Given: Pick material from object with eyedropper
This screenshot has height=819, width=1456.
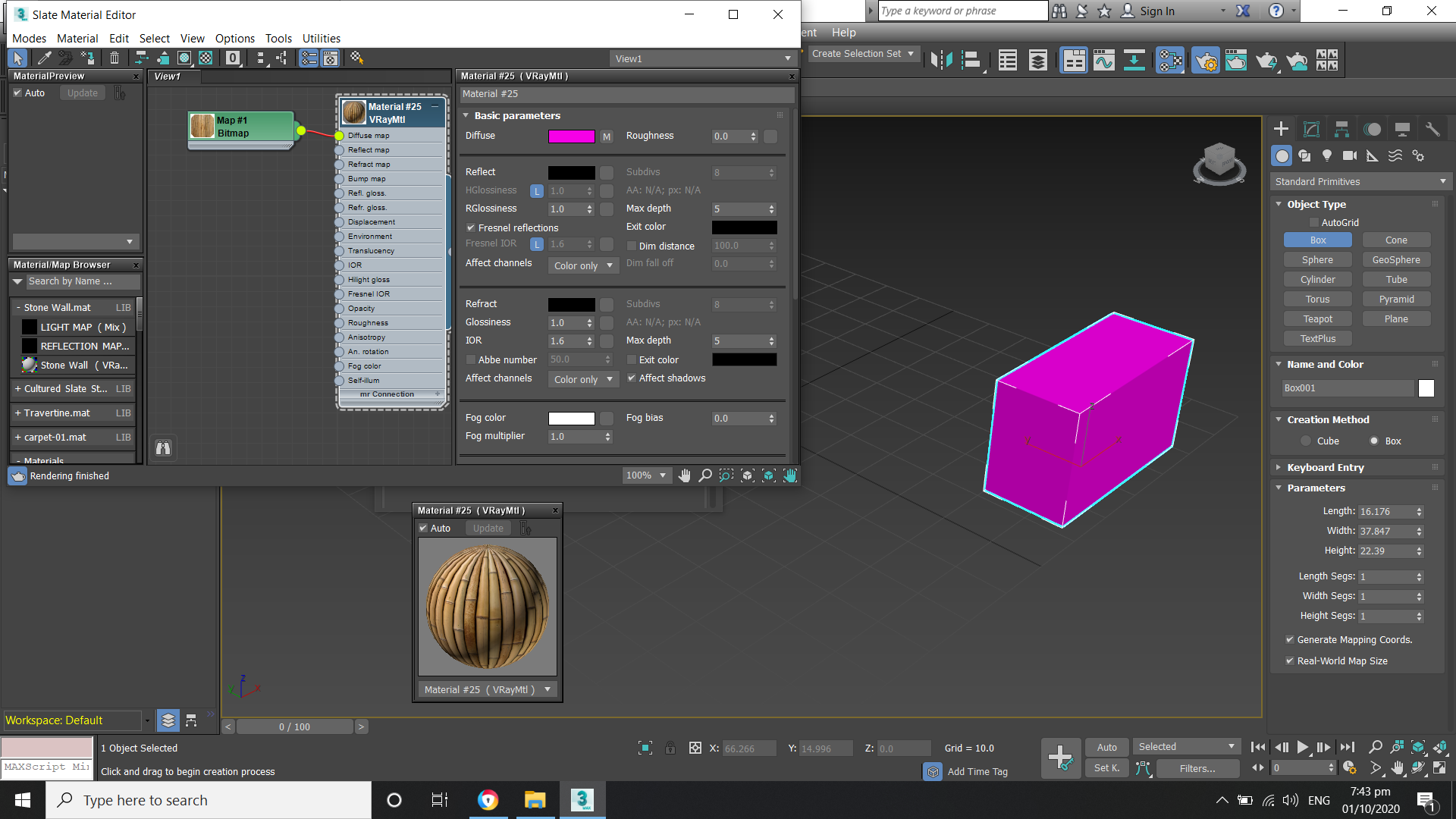Looking at the screenshot, I should pyautogui.click(x=44, y=58).
